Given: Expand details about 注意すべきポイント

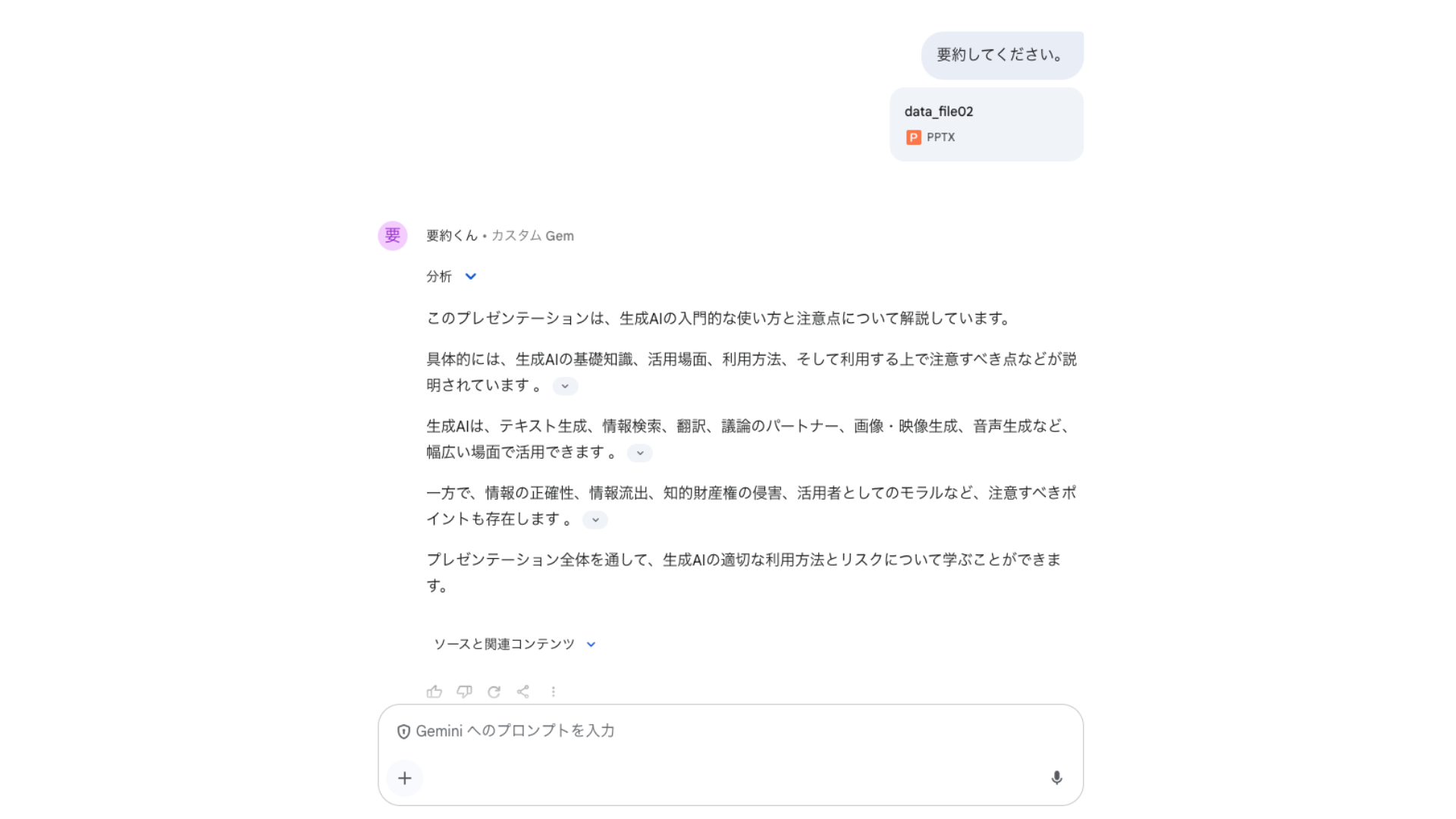Looking at the screenshot, I should [595, 520].
